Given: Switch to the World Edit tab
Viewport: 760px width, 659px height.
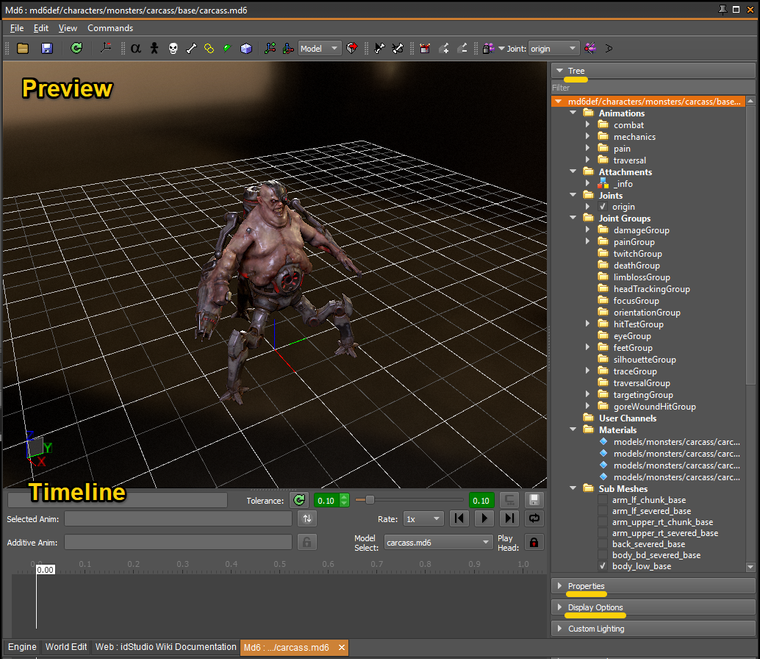Looking at the screenshot, I should coord(66,647).
